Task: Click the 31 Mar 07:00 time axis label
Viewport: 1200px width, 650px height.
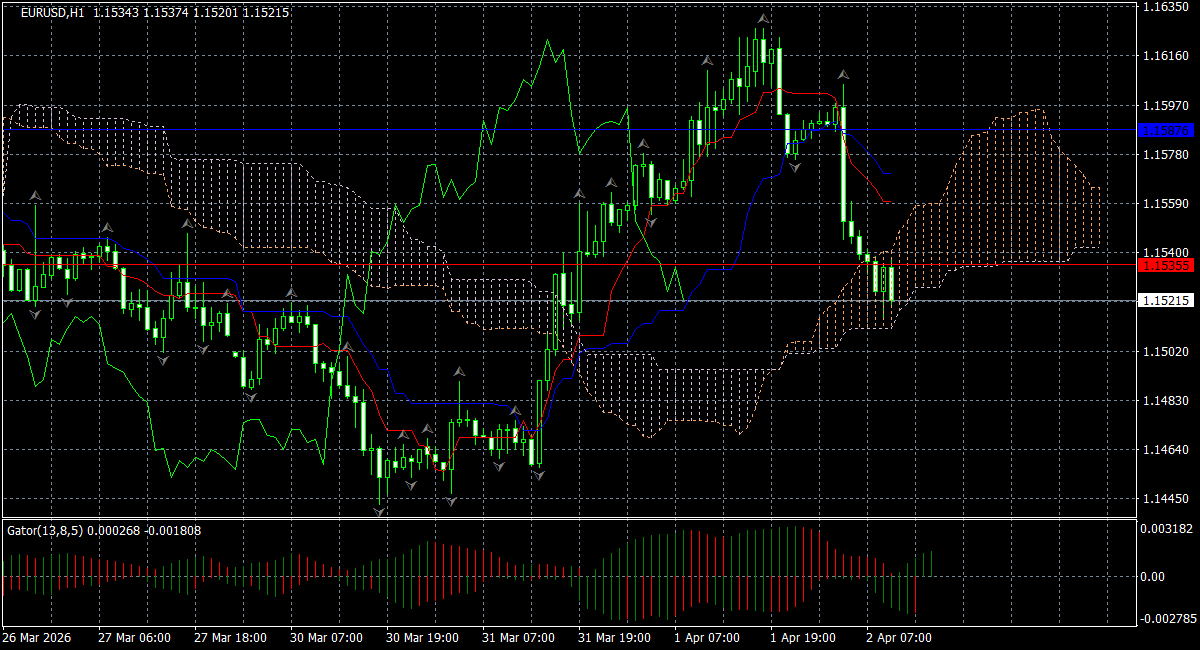Action: tap(516, 638)
